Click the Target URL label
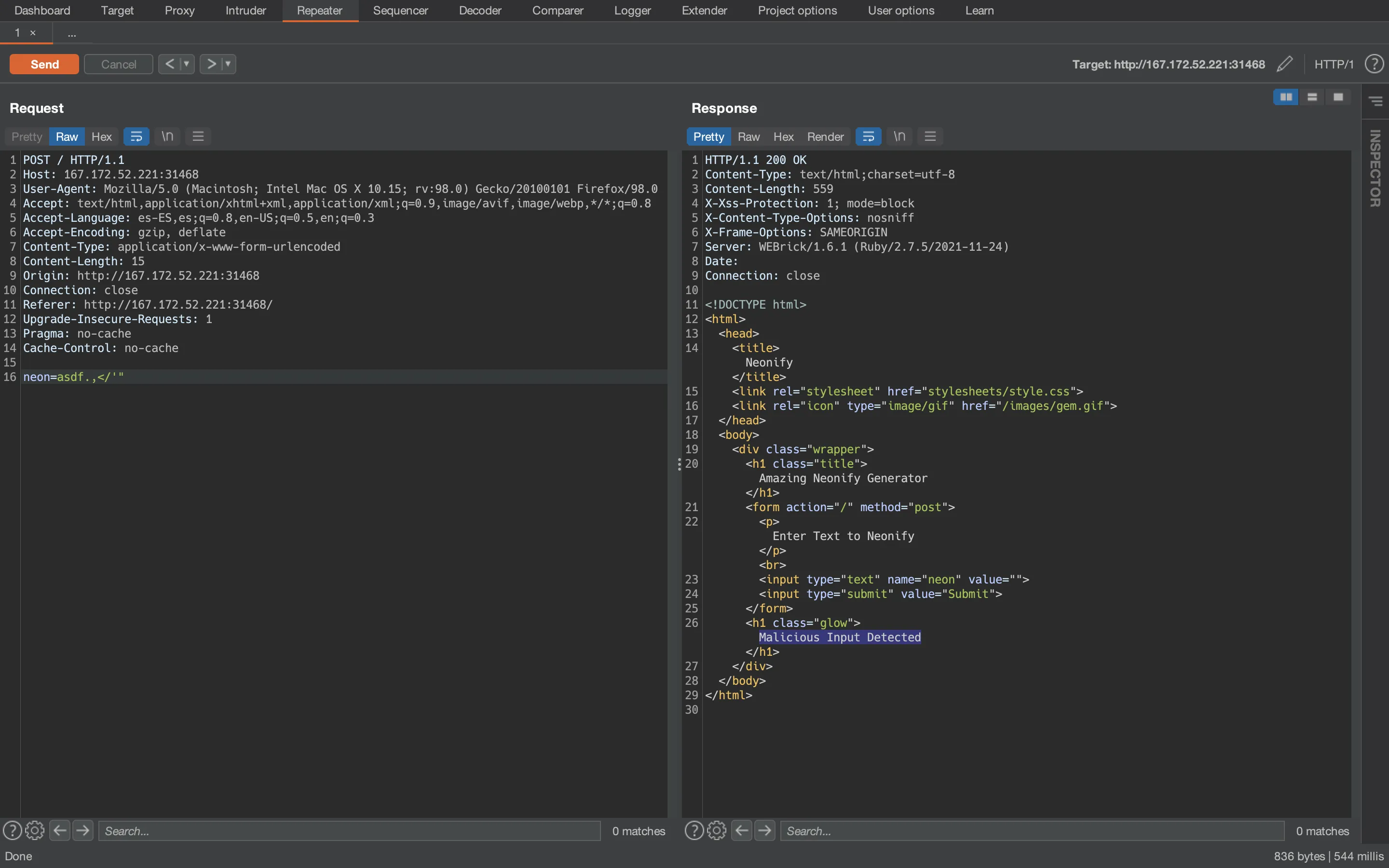This screenshot has height=868, width=1389. pos(1168,64)
